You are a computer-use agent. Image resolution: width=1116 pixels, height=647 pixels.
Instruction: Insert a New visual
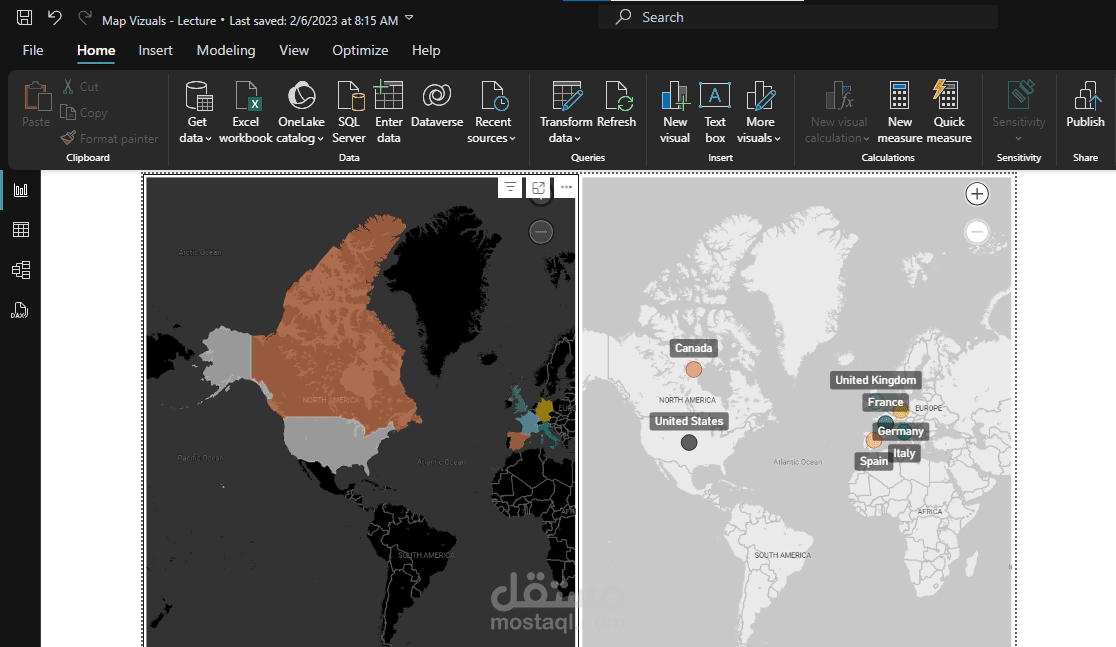675,112
